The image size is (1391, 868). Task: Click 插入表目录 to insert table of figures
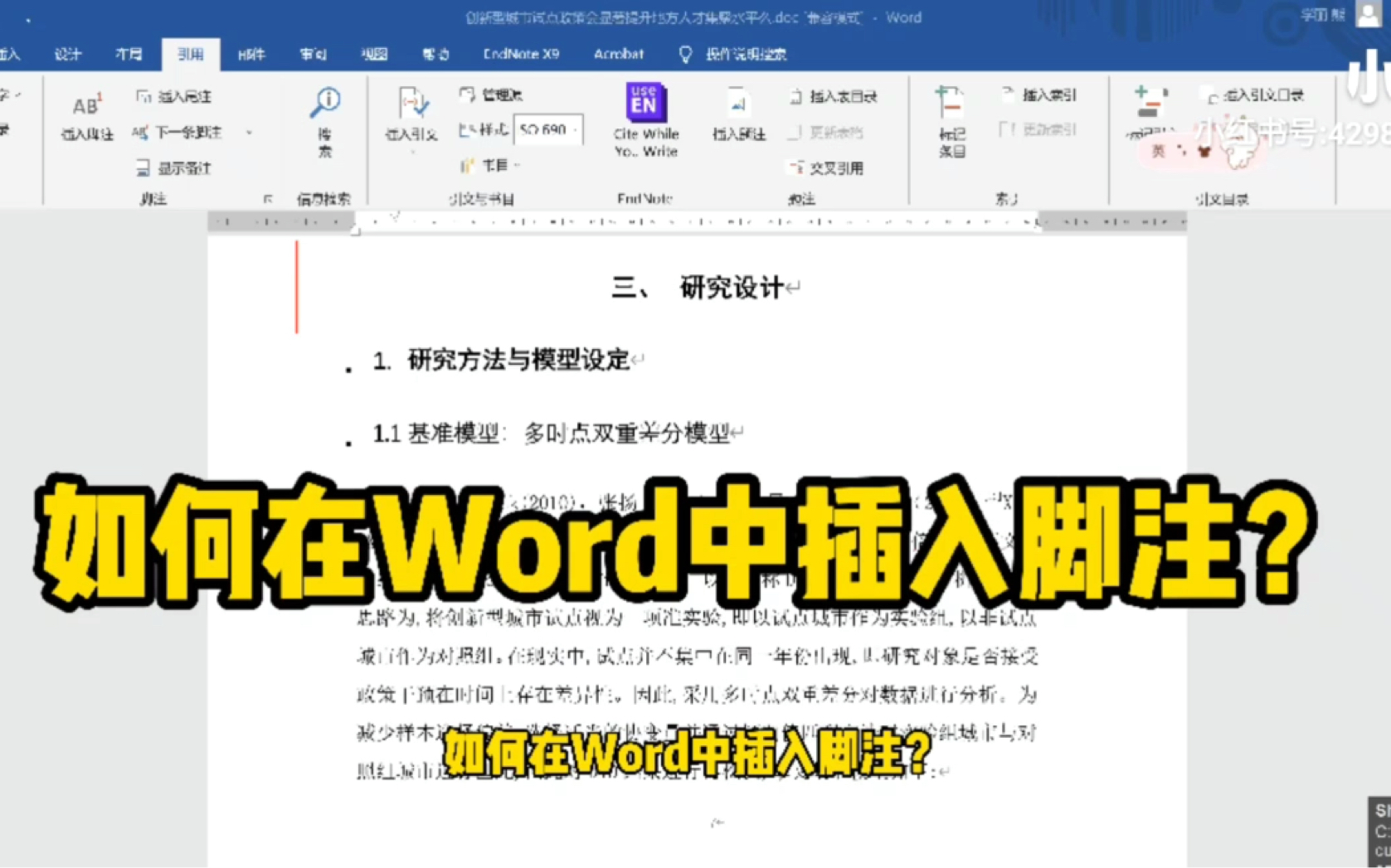tap(832, 95)
